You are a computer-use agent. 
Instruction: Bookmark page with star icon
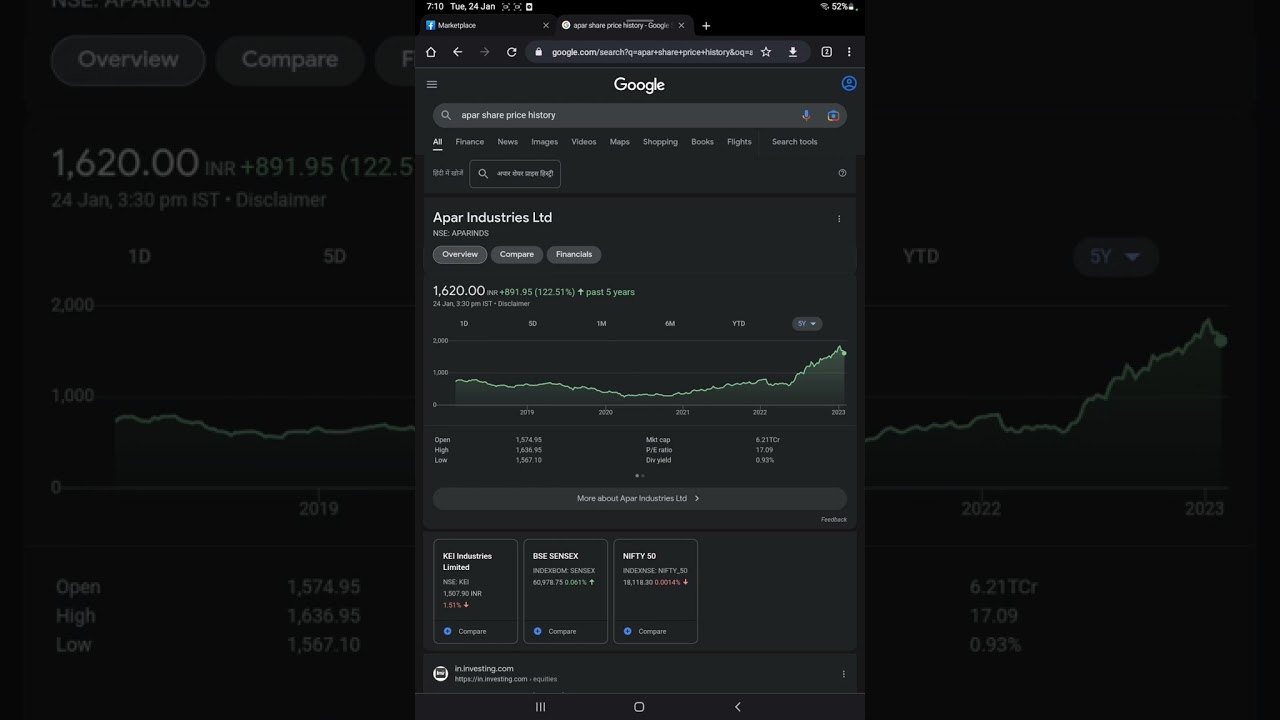[766, 52]
